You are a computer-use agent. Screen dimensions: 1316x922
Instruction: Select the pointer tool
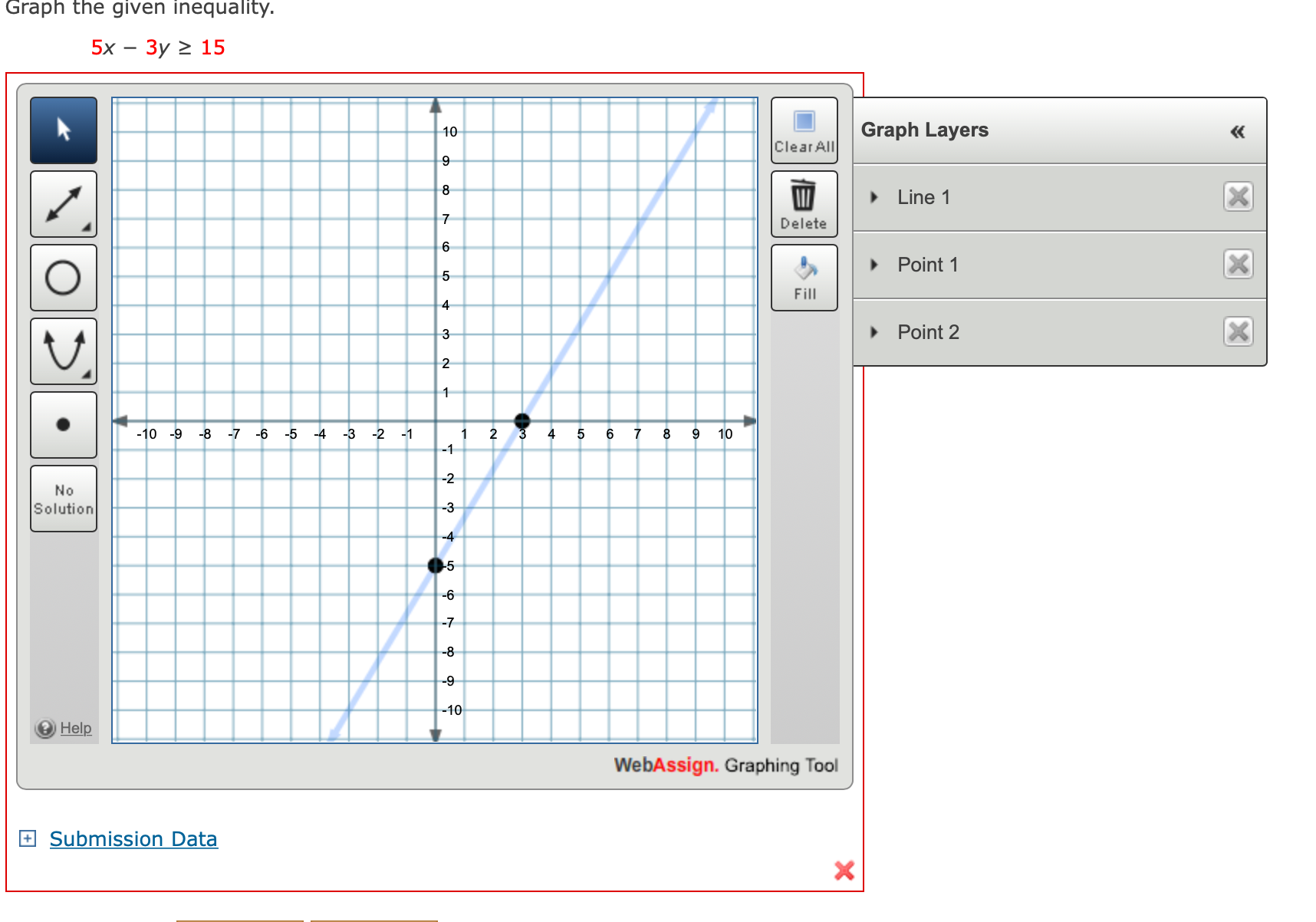click(x=64, y=130)
